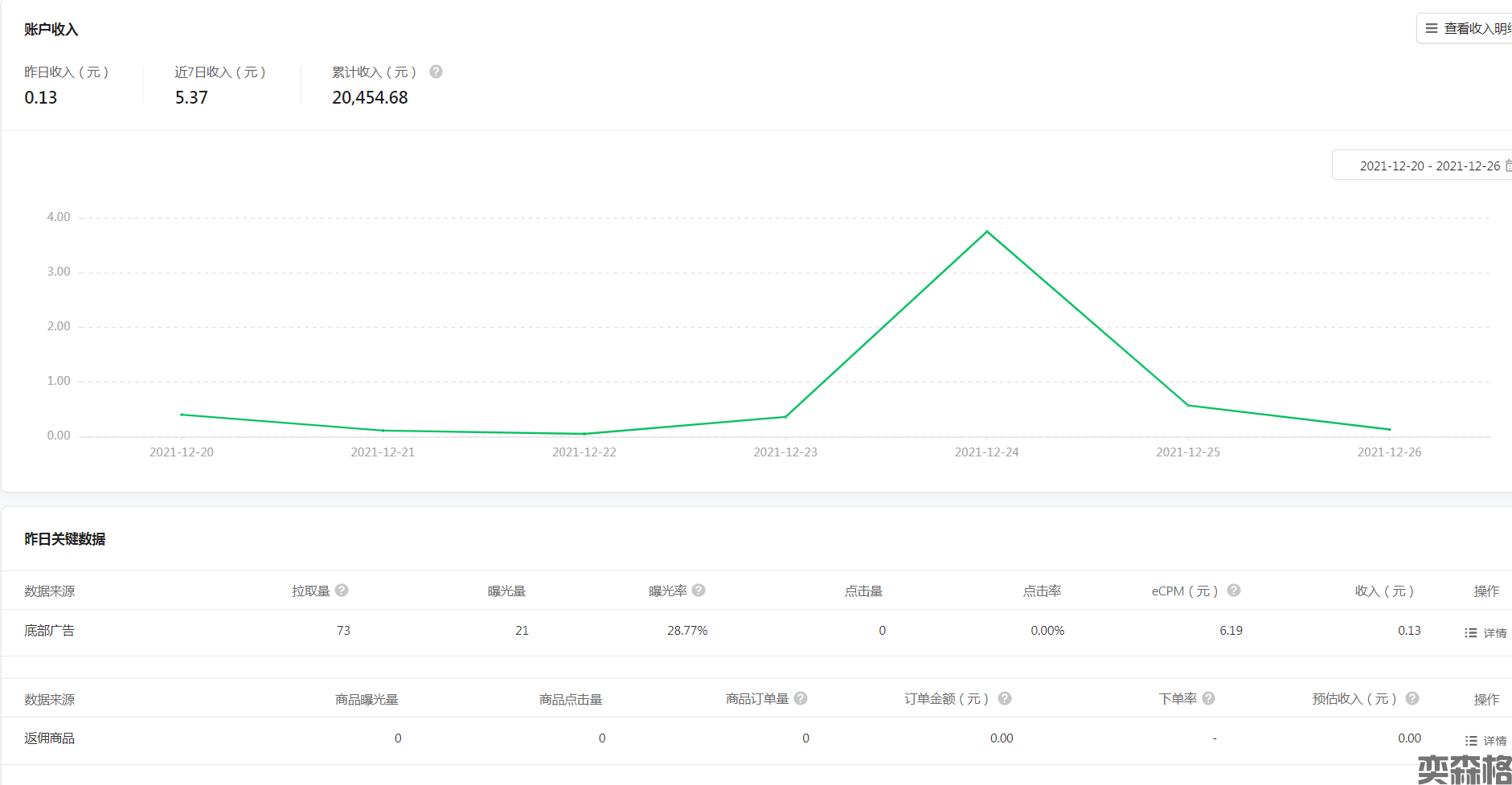This screenshot has height=785, width=1512.
Task: Click help icon next to 下单率
Action: [1208, 699]
